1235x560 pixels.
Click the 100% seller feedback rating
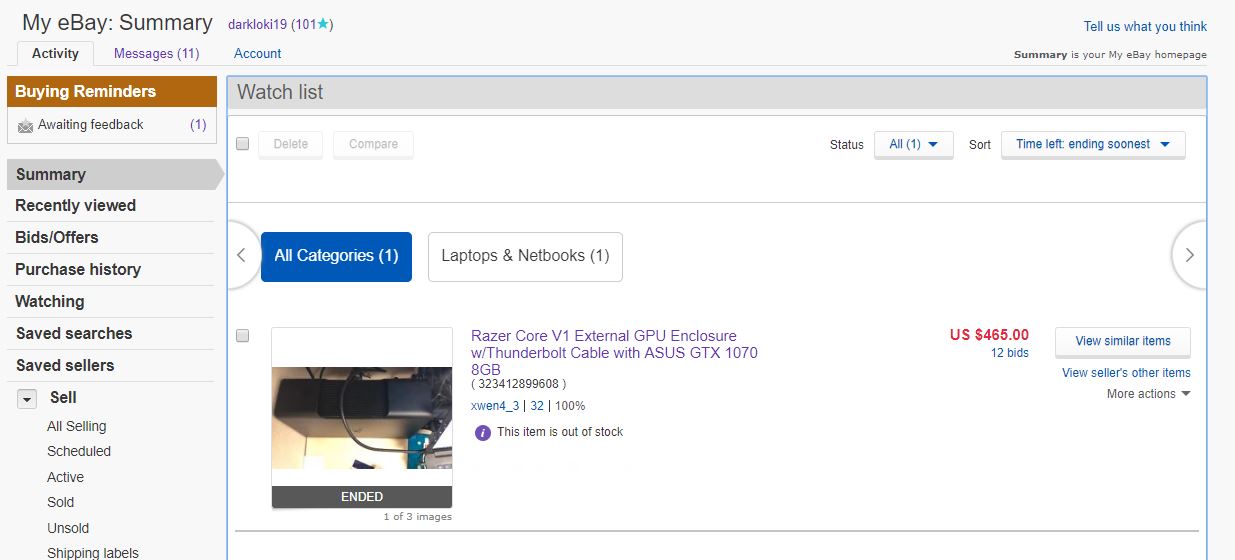570,406
